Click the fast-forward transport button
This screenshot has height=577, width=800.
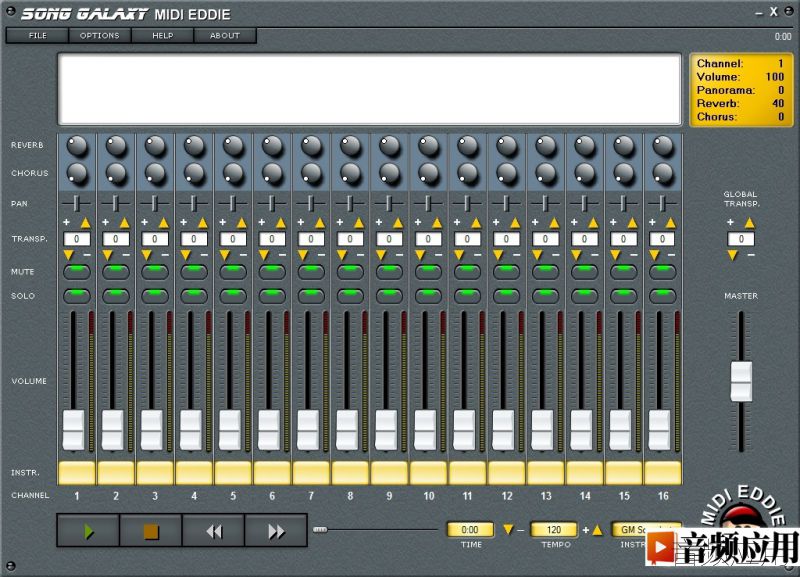click(x=276, y=531)
